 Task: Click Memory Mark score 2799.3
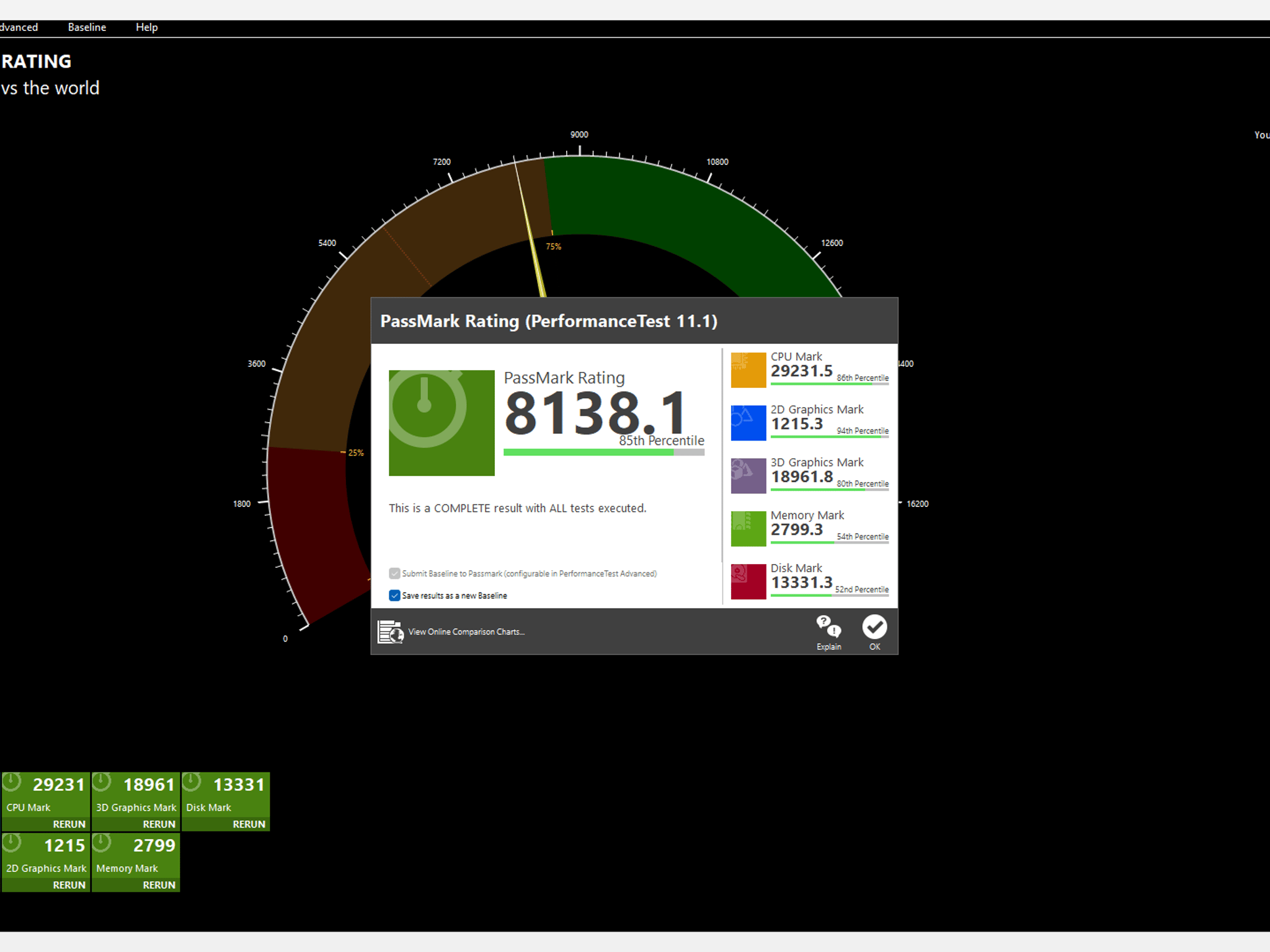[x=797, y=530]
